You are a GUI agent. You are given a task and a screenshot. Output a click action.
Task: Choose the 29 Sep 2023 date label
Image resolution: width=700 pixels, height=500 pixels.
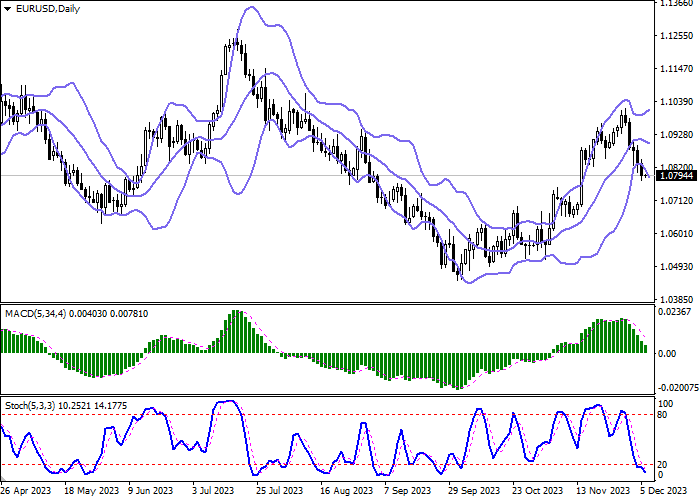(474, 491)
